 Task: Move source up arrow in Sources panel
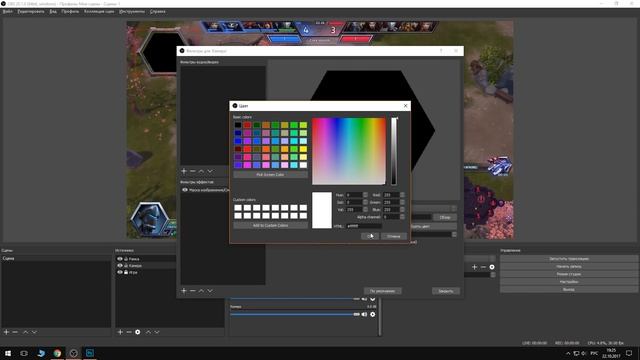click(148, 332)
